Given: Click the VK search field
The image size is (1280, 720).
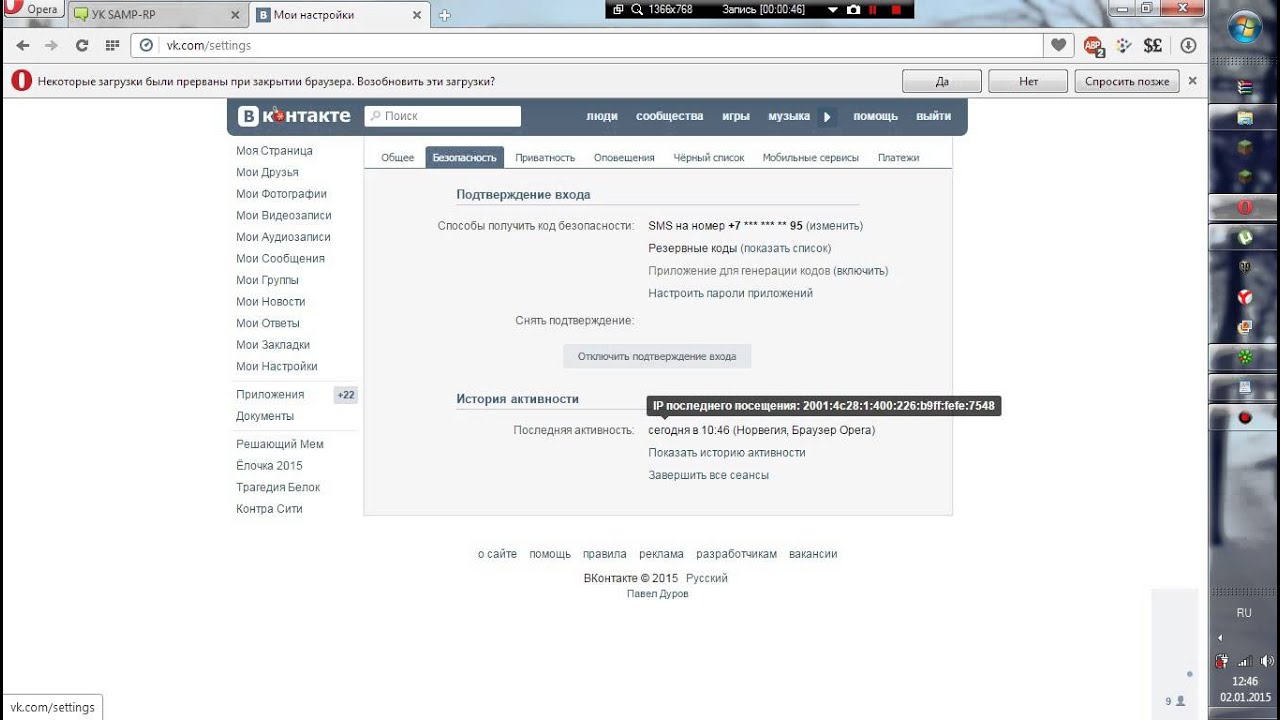Looking at the screenshot, I should (x=442, y=116).
